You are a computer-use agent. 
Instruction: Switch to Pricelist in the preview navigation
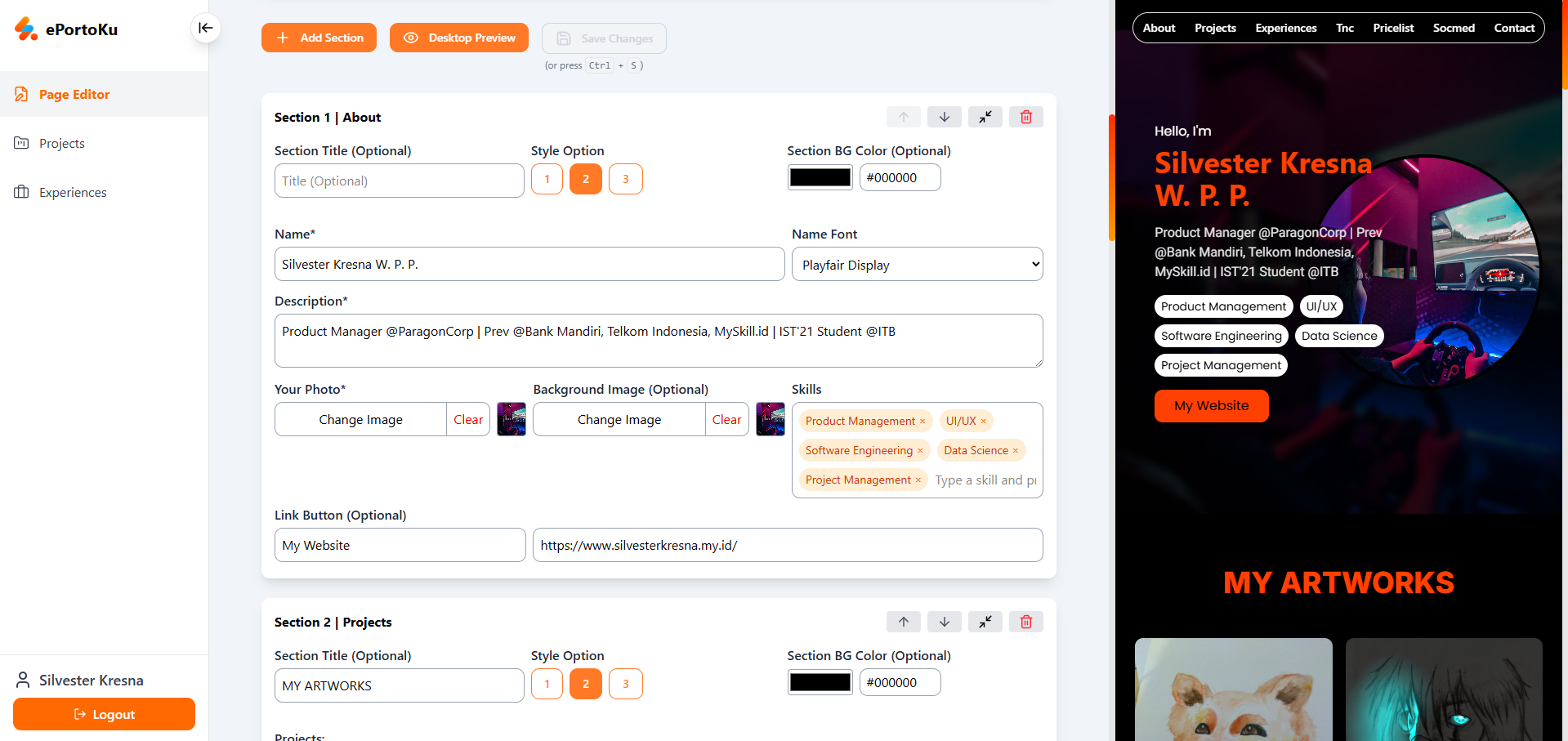pos(1393,27)
